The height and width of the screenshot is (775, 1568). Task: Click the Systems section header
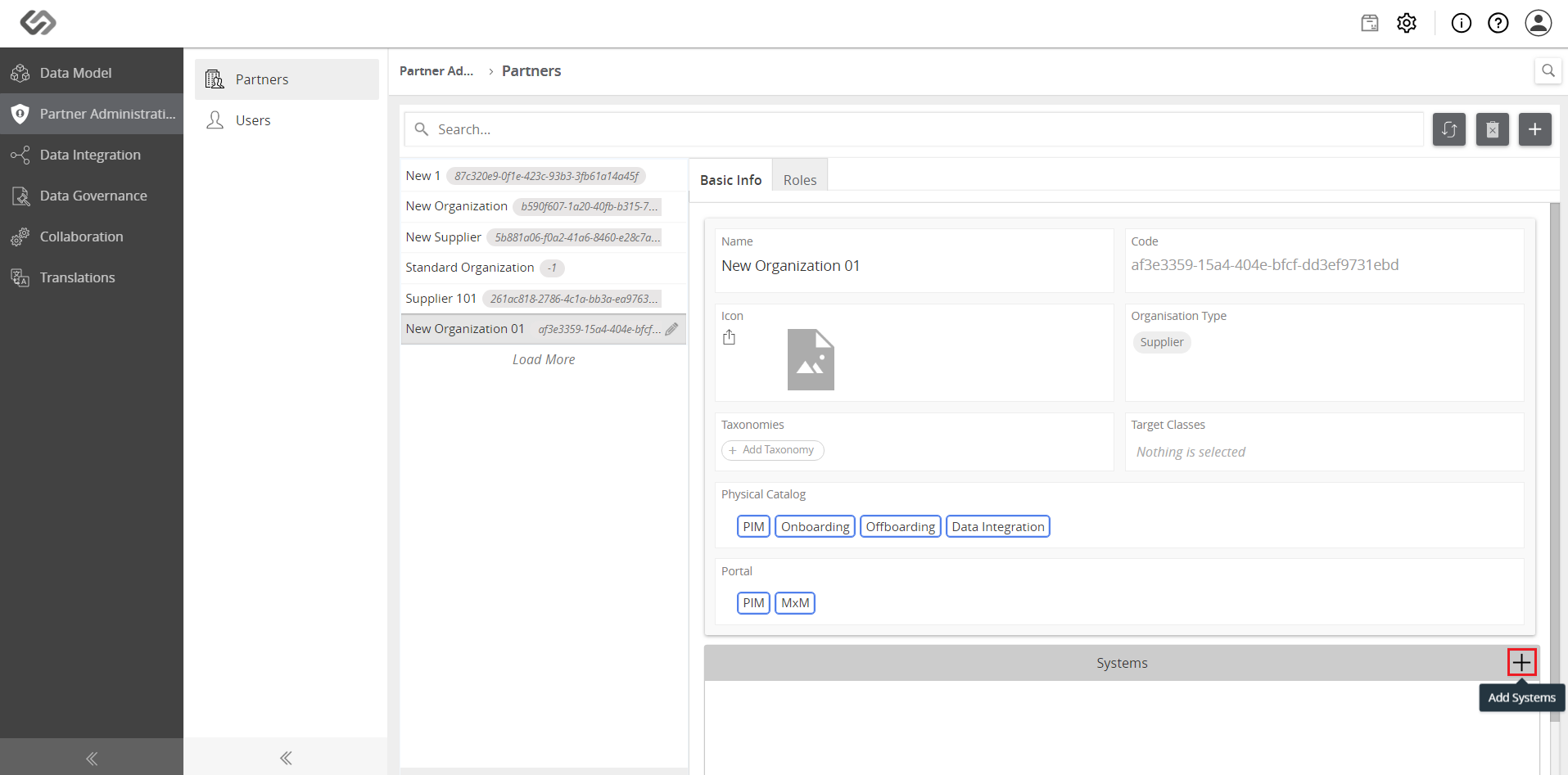point(1122,663)
